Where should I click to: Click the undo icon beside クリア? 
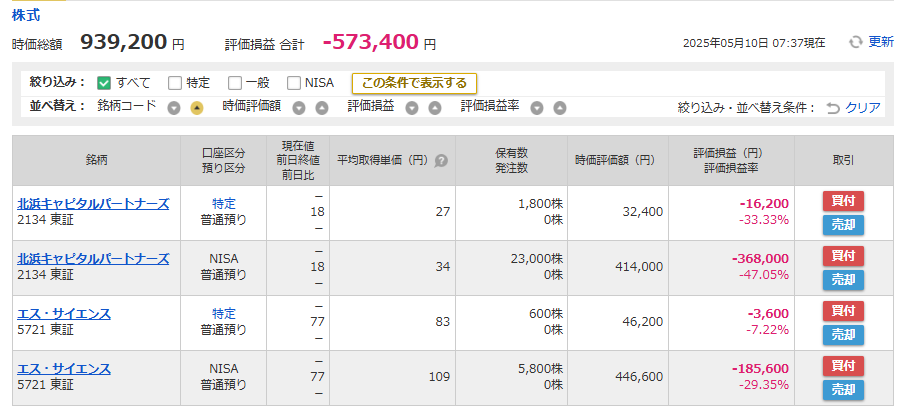pos(833,108)
